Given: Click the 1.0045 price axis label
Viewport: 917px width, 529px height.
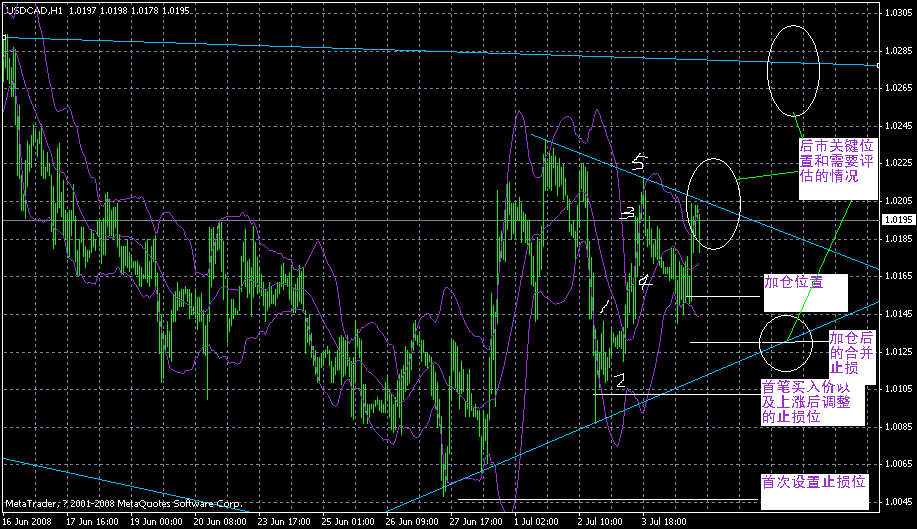Looking at the screenshot, I should tap(899, 502).
